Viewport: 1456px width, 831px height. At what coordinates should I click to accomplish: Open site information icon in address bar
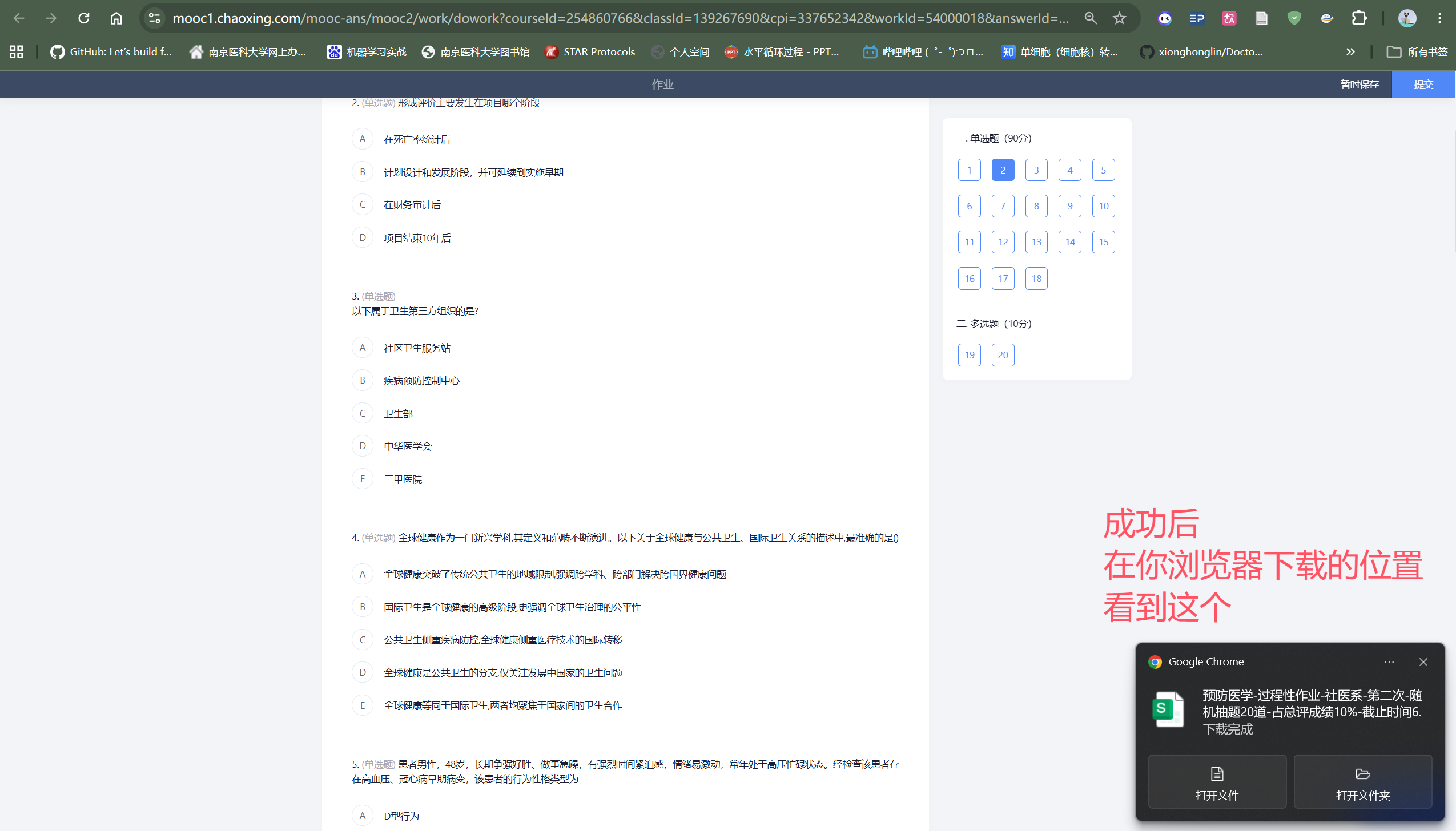coord(154,18)
